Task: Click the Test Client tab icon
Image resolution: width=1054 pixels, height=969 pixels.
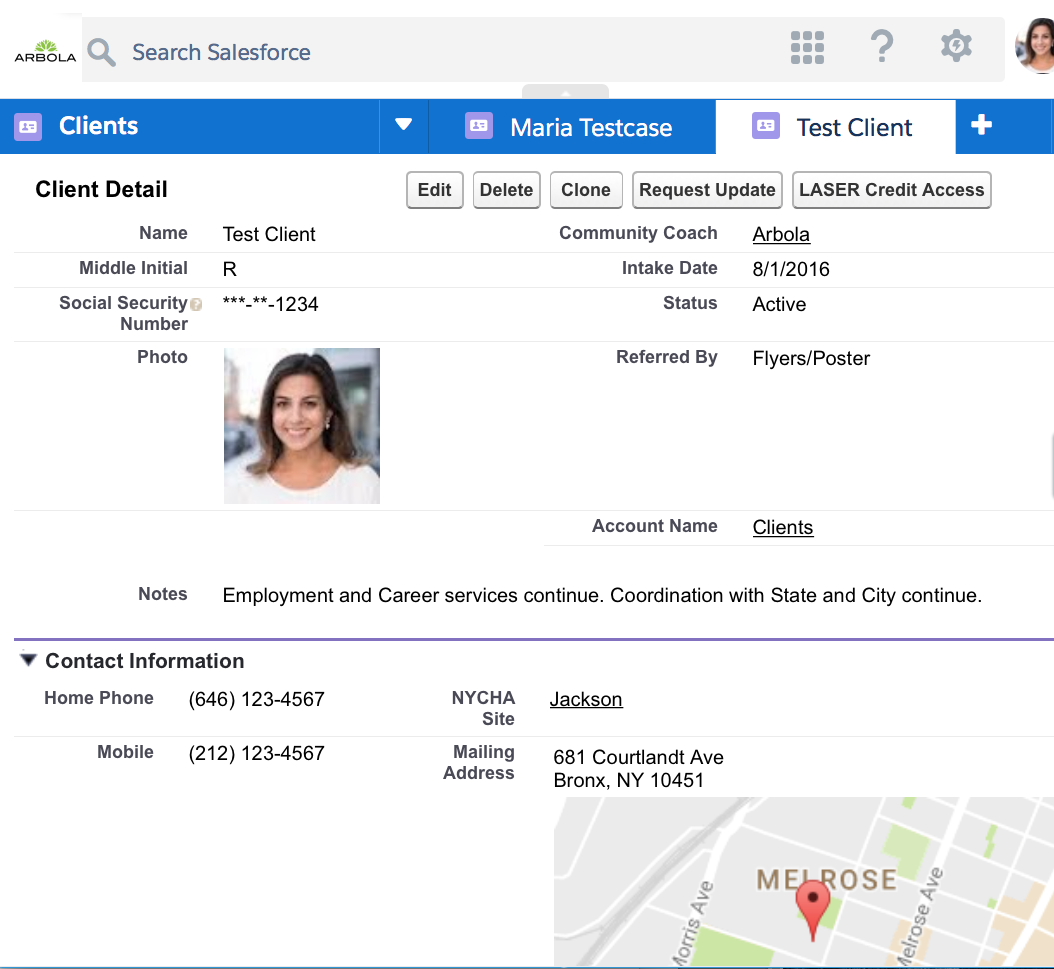Action: [766, 126]
